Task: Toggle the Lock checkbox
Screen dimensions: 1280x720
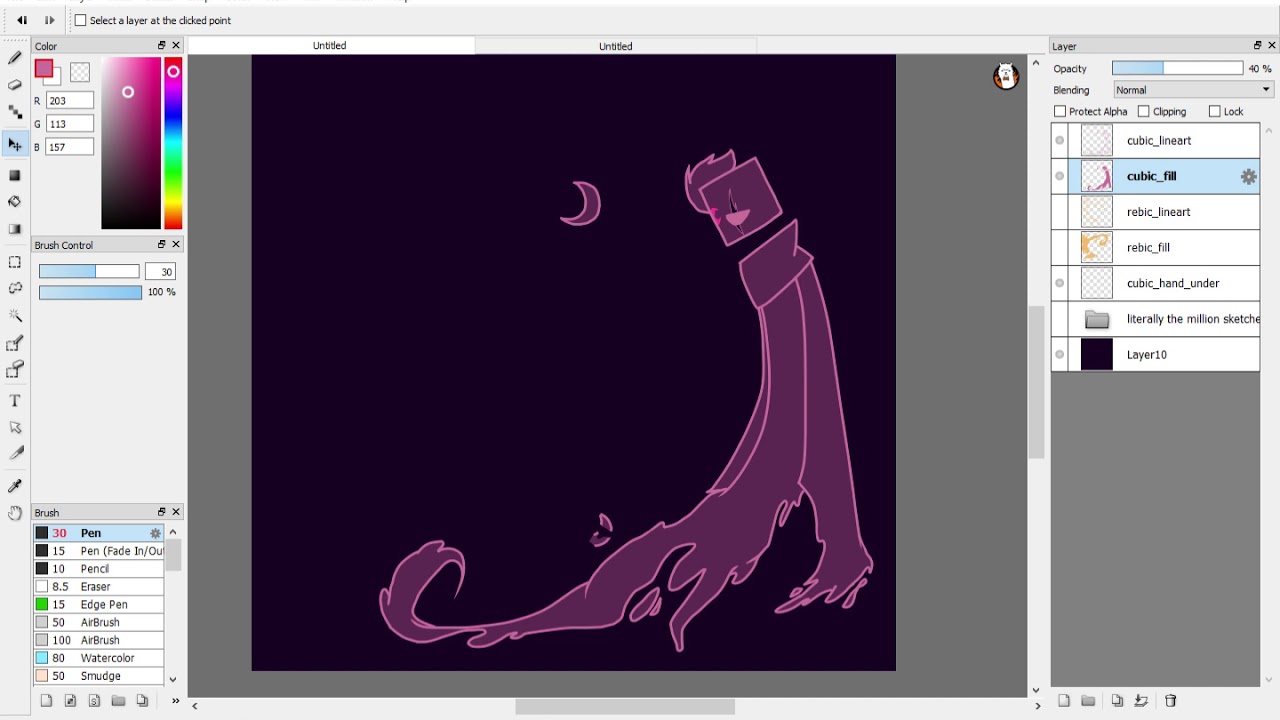Action: [1215, 111]
